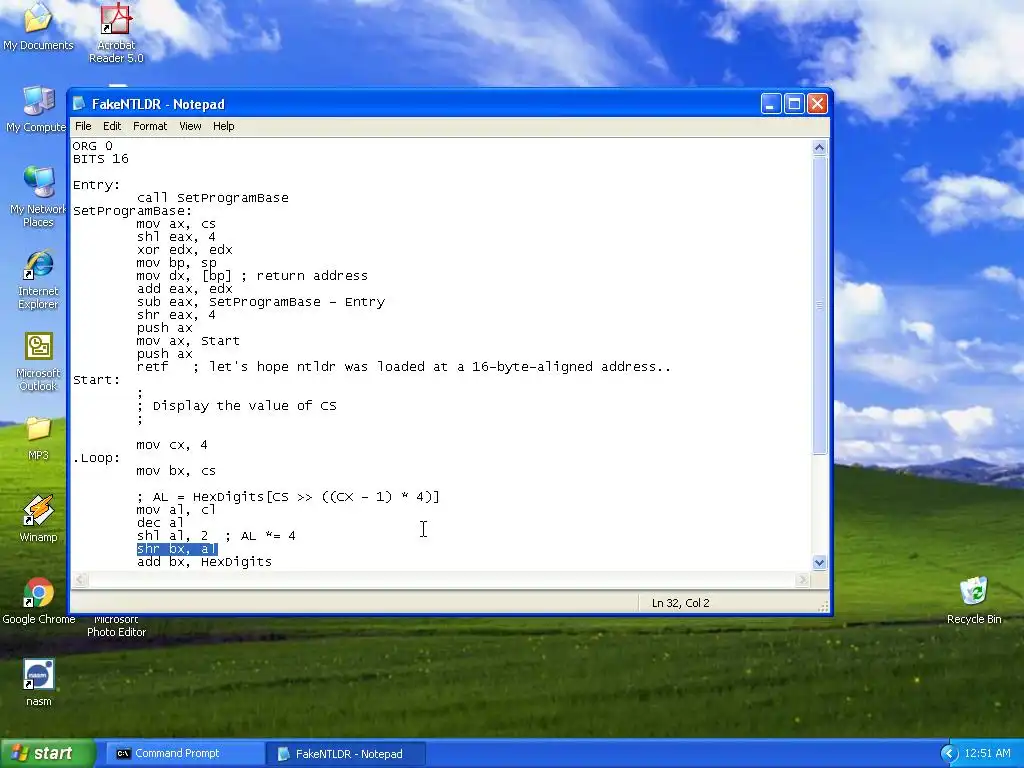Open the Format menu in Notepad
Viewport: 1024px width, 768px height.
pyautogui.click(x=150, y=126)
